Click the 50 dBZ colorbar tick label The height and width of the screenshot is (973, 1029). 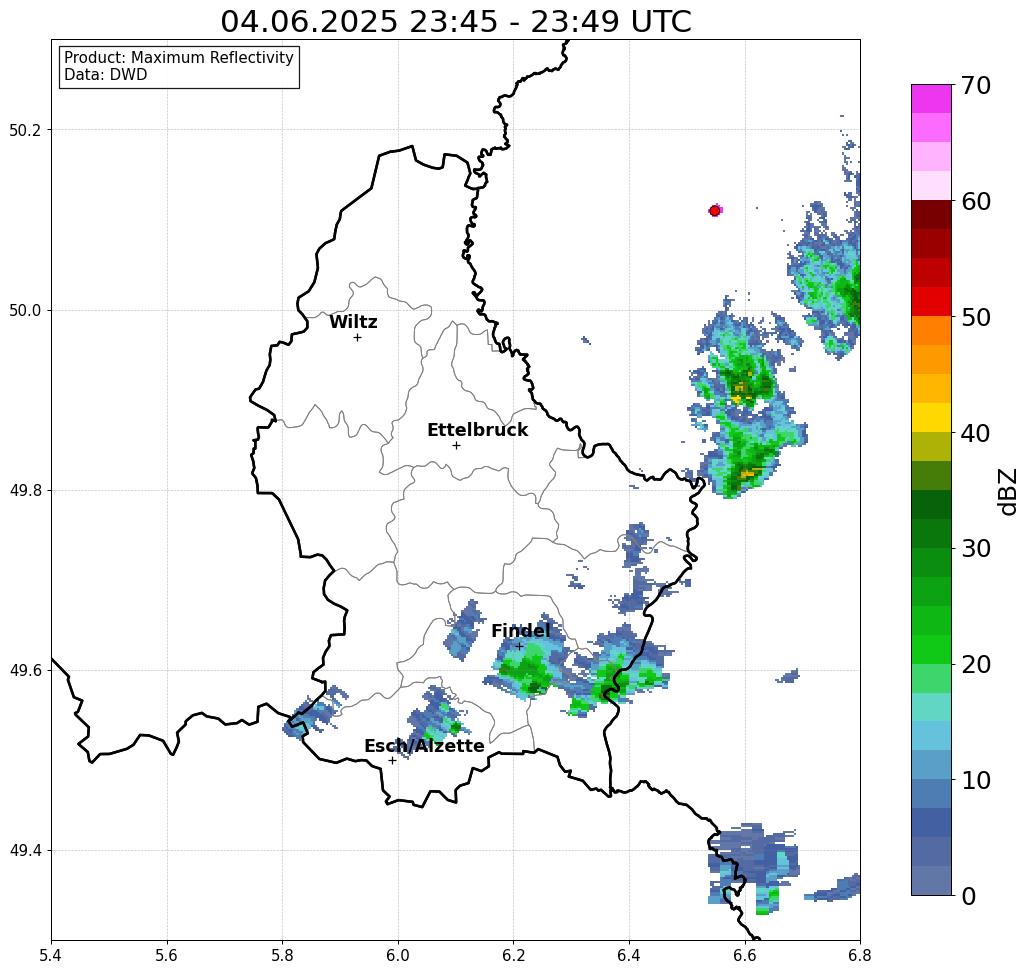(x=976, y=318)
